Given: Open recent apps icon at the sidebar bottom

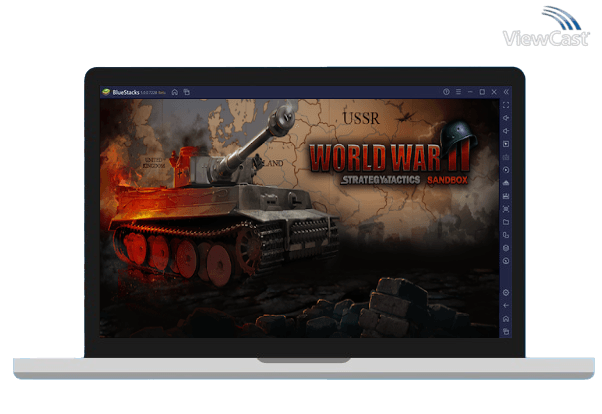Looking at the screenshot, I should [x=506, y=331].
